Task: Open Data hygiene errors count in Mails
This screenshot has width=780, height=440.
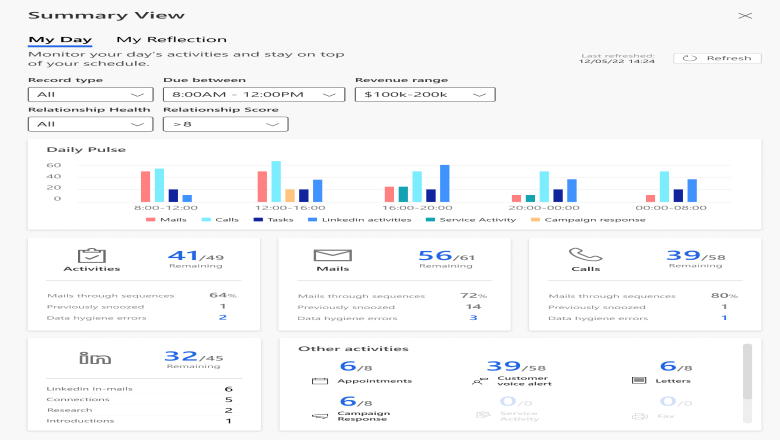Action: pos(472,318)
